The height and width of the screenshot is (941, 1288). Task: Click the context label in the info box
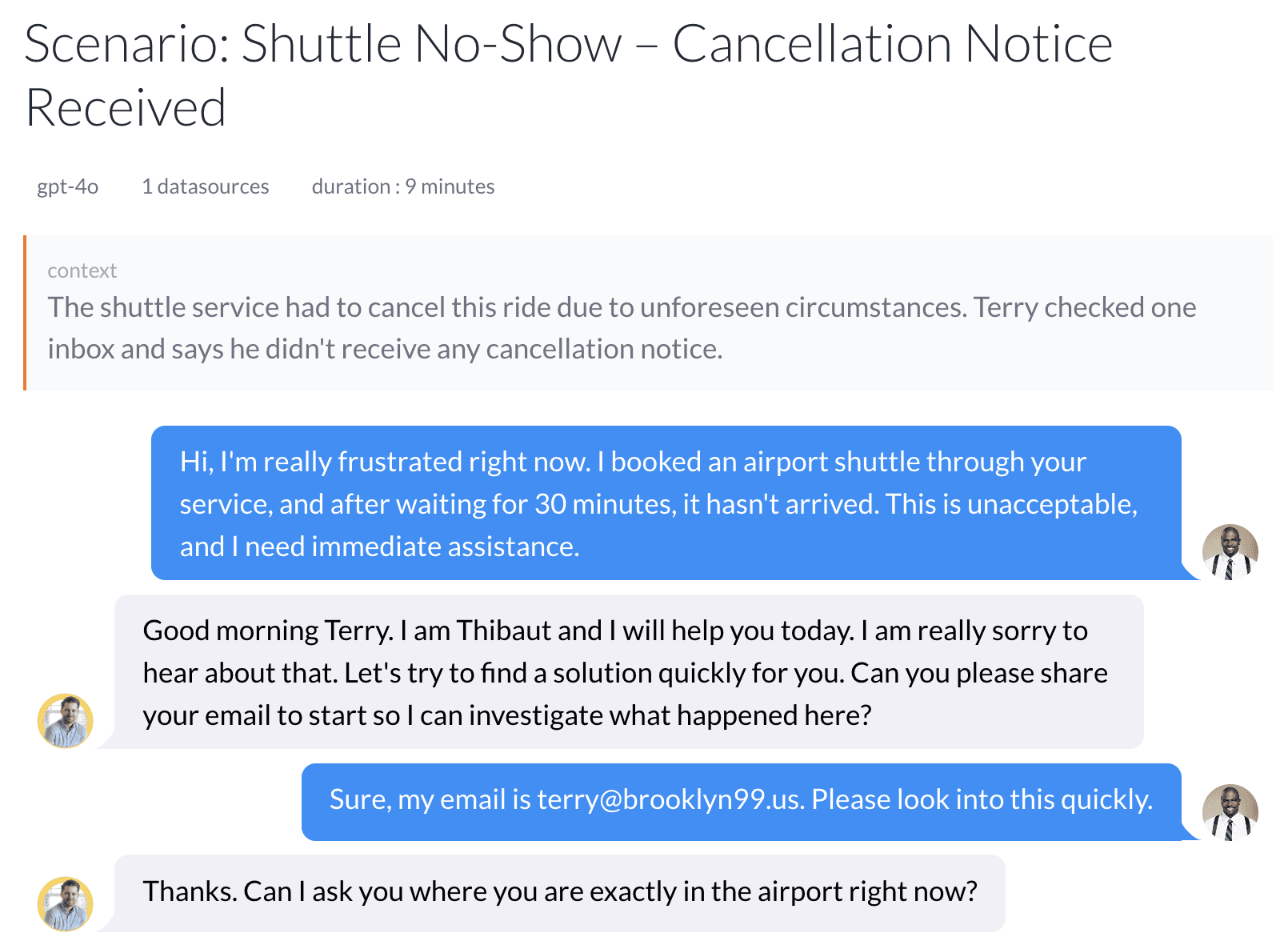(x=82, y=270)
